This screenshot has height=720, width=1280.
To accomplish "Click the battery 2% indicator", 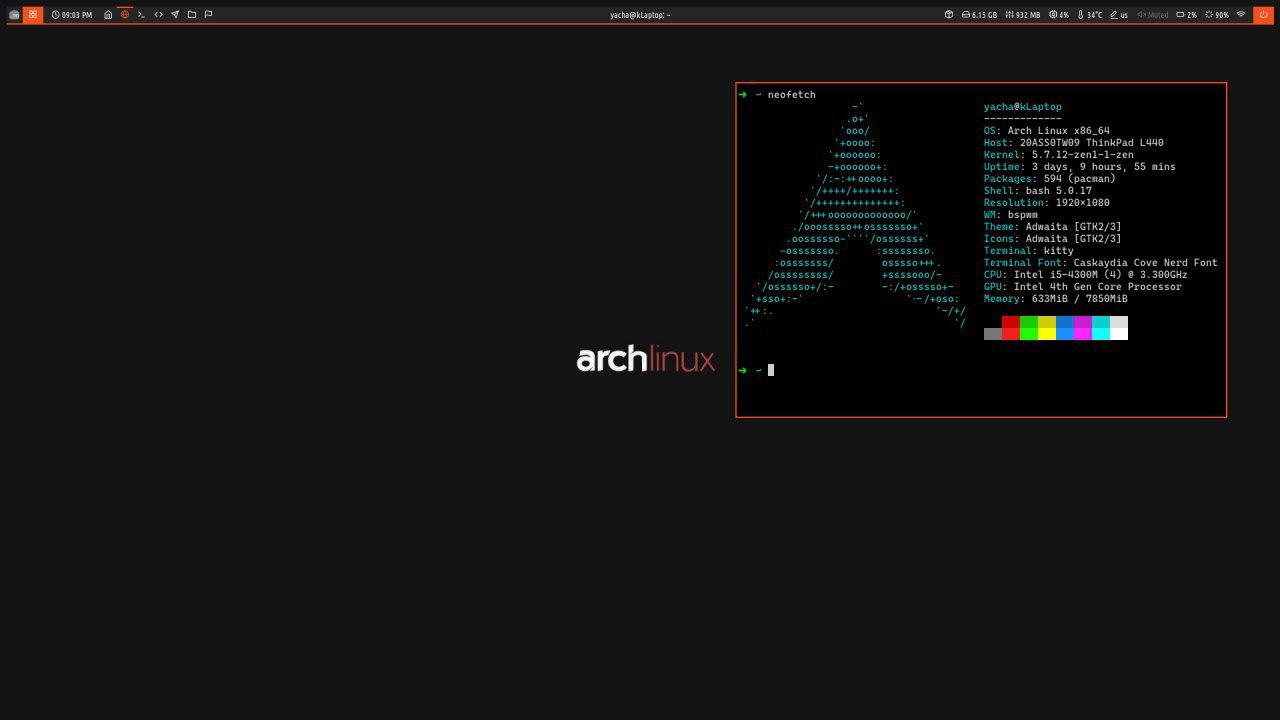I will [x=1187, y=15].
